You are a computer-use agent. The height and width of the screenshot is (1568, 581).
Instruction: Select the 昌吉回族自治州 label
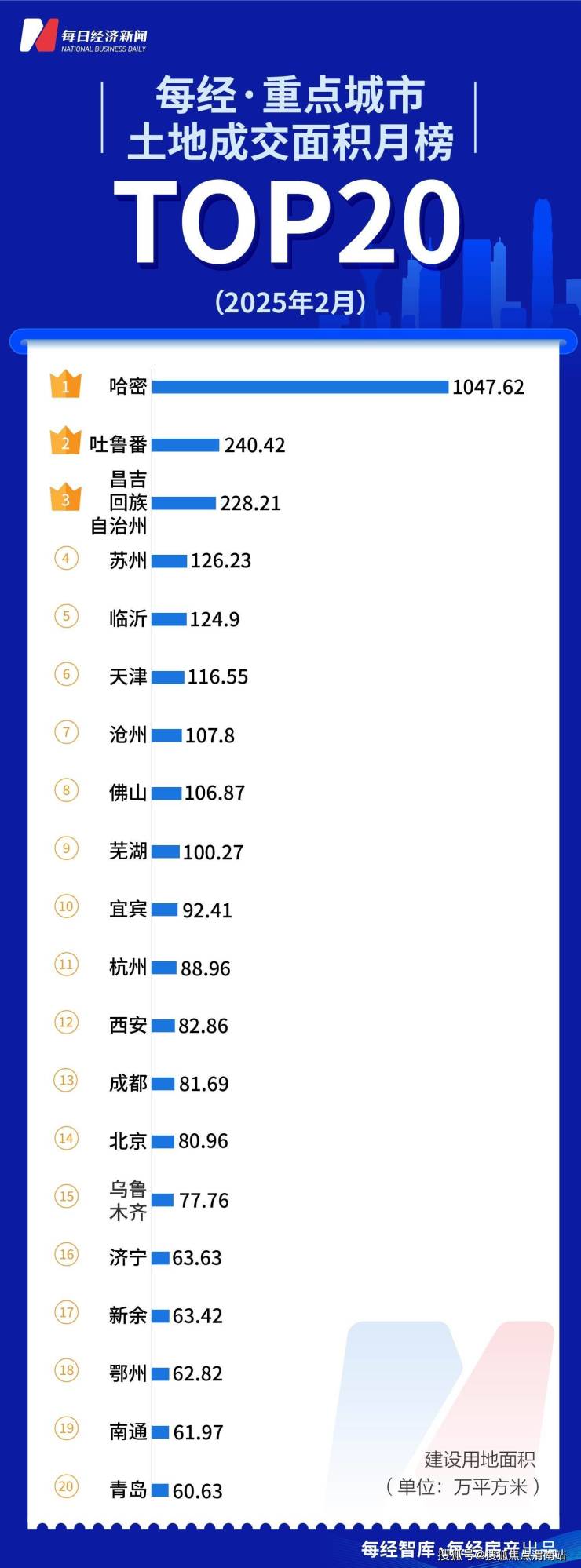click(122, 502)
